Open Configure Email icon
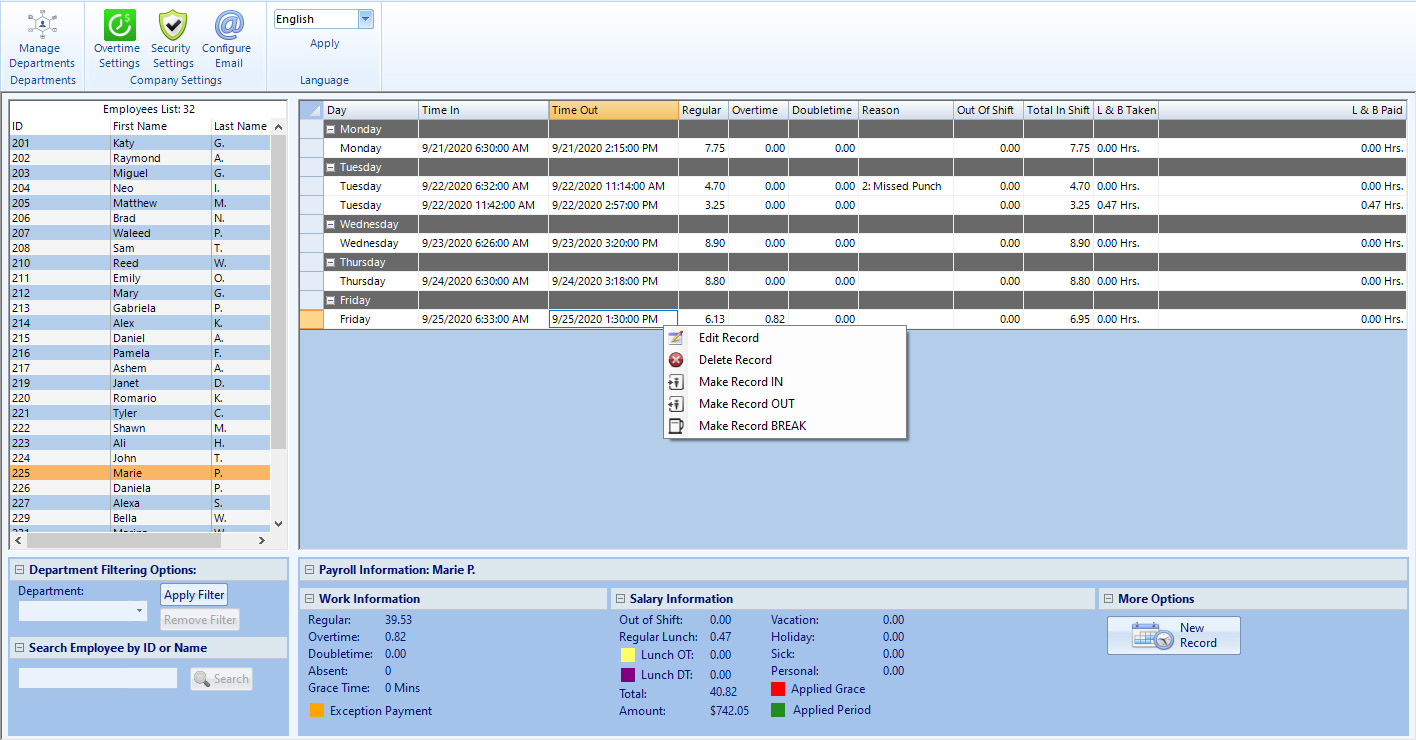 click(228, 25)
